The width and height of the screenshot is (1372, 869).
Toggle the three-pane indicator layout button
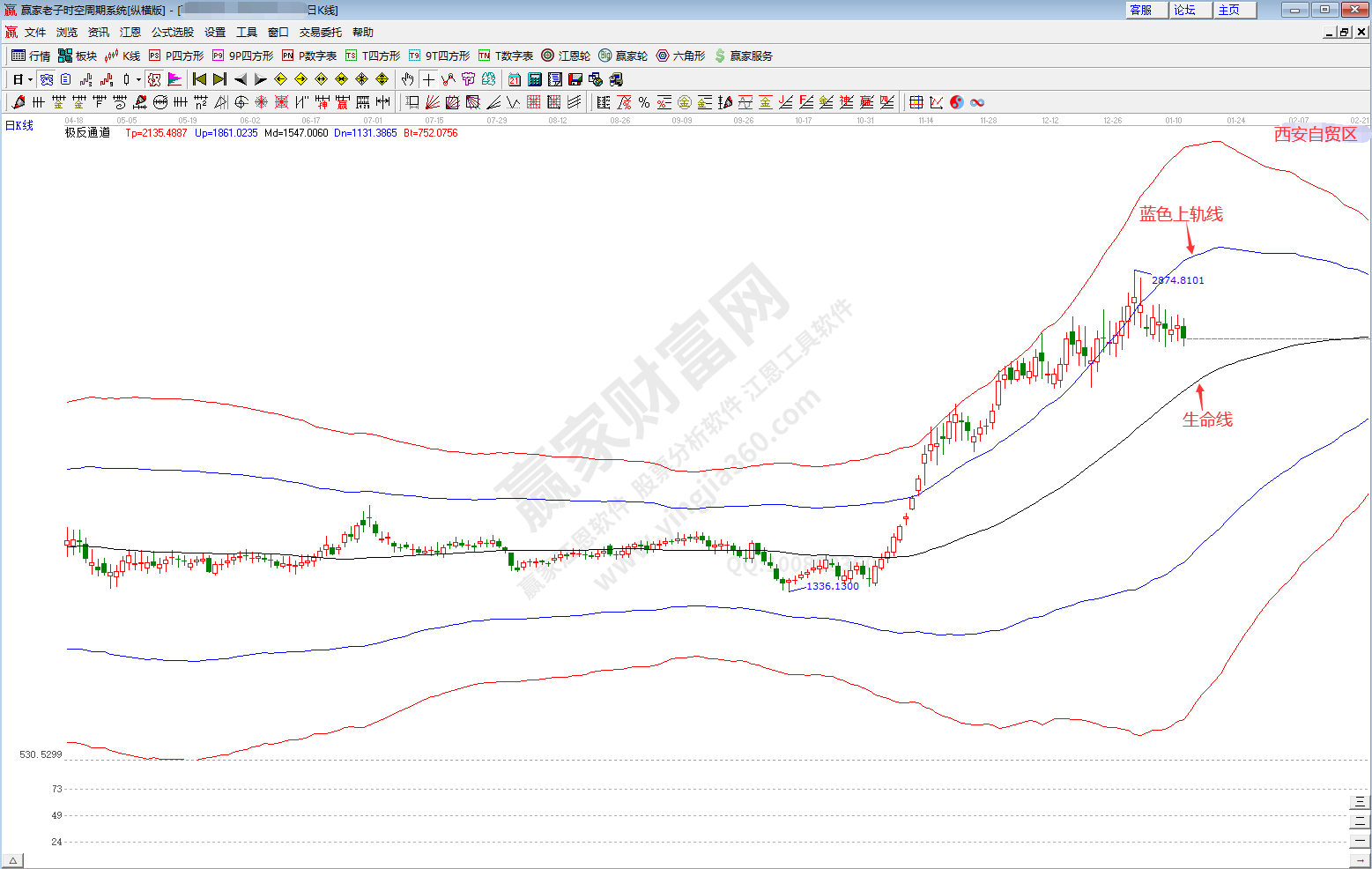1361,801
